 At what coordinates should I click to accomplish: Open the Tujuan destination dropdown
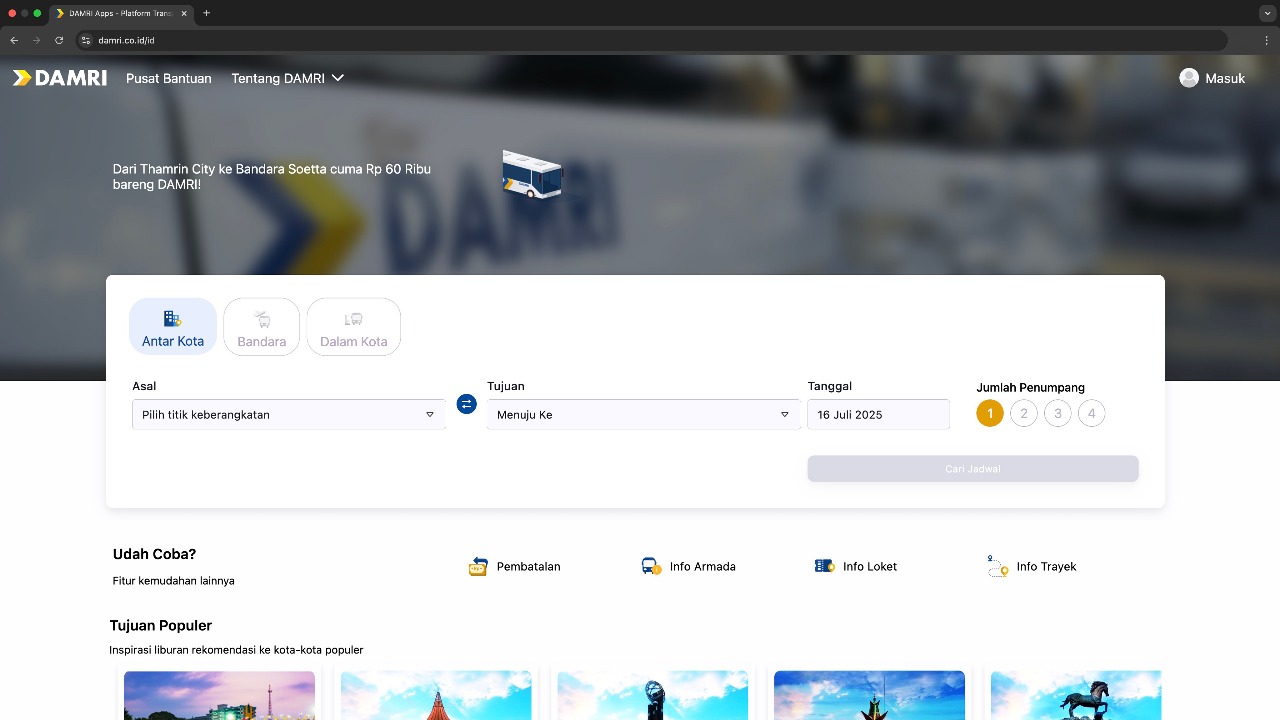pyautogui.click(x=644, y=414)
